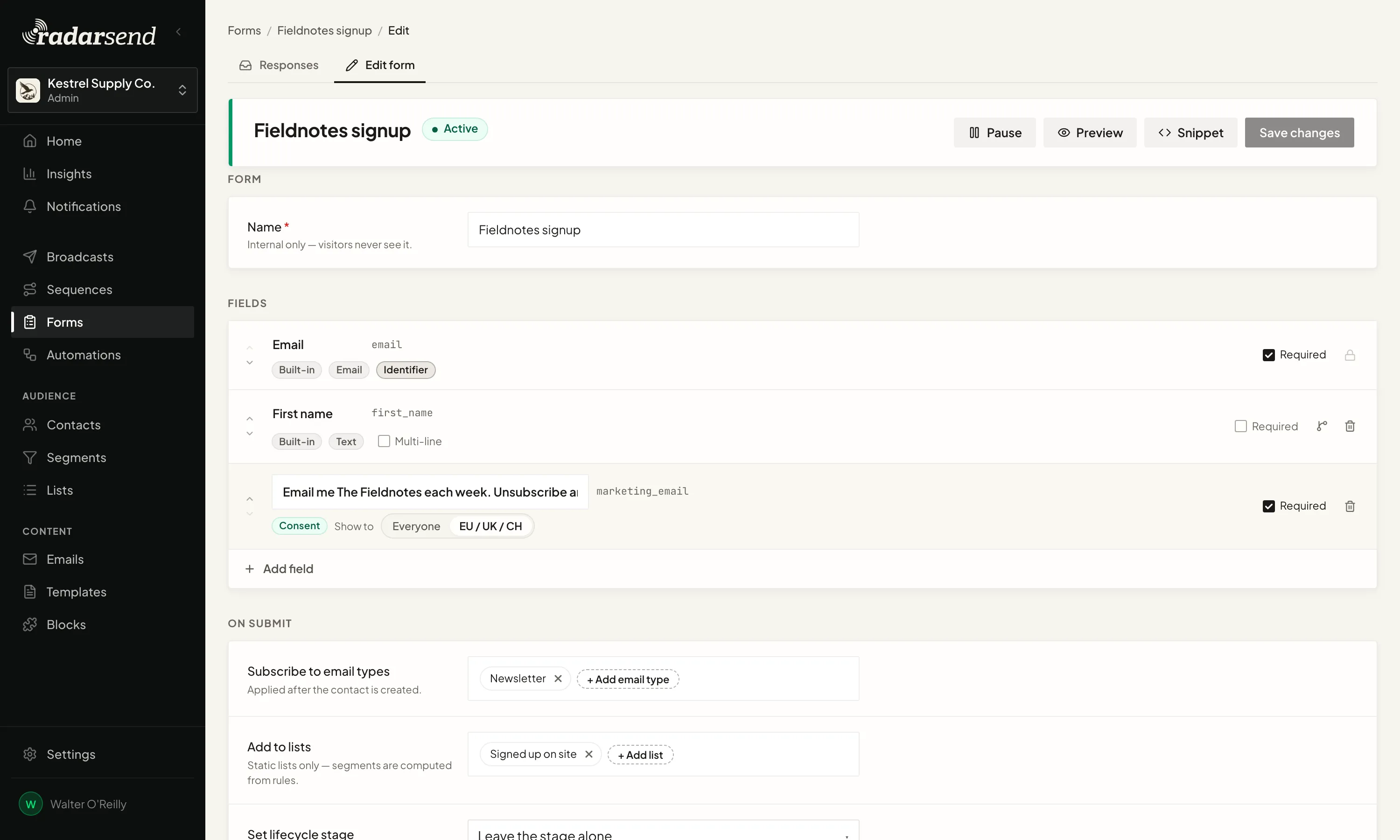Go to Home in the sidebar
The width and height of the screenshot is (1400, 840).
coord(102,141)
